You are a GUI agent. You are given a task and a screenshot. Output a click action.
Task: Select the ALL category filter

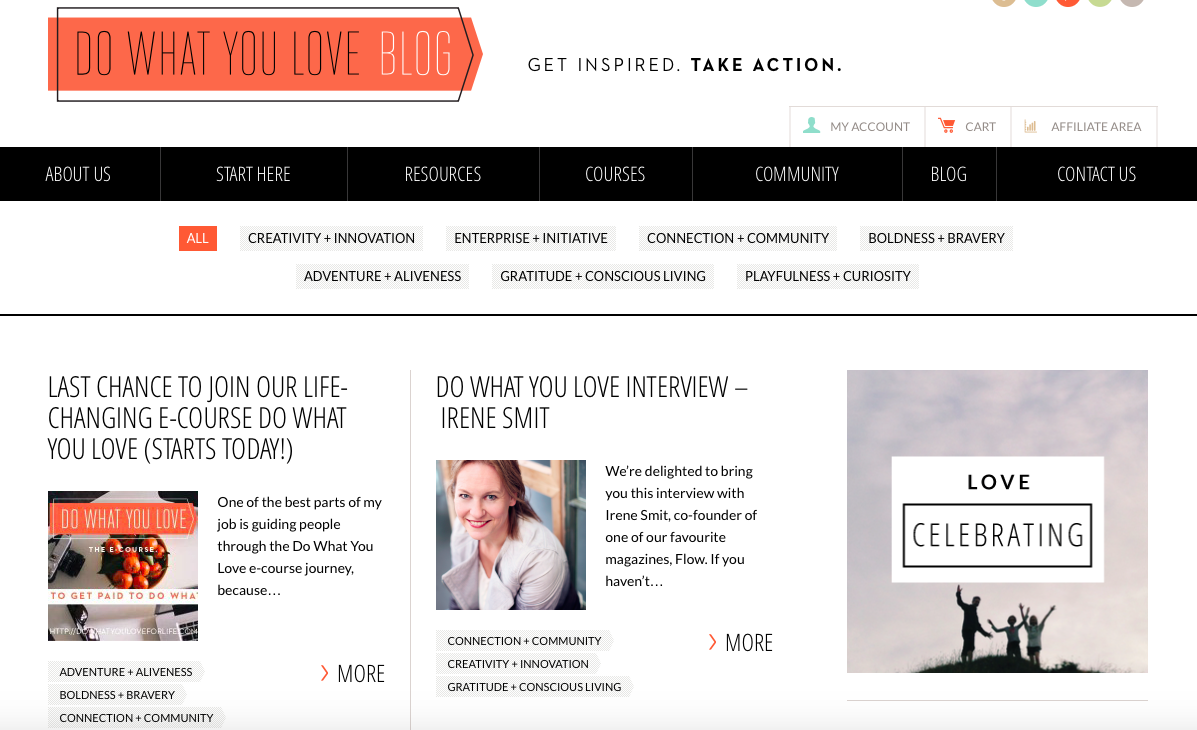(x=198, y=238)
